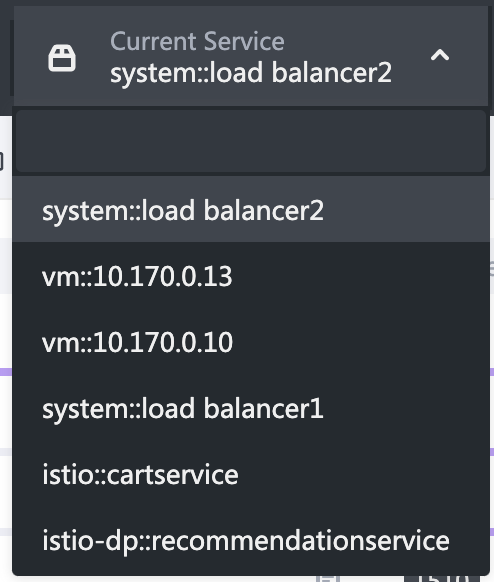The height and width of the screenshot is (582, 494).
Task: Click the Current Service label text
Action: tap(197, 41)
